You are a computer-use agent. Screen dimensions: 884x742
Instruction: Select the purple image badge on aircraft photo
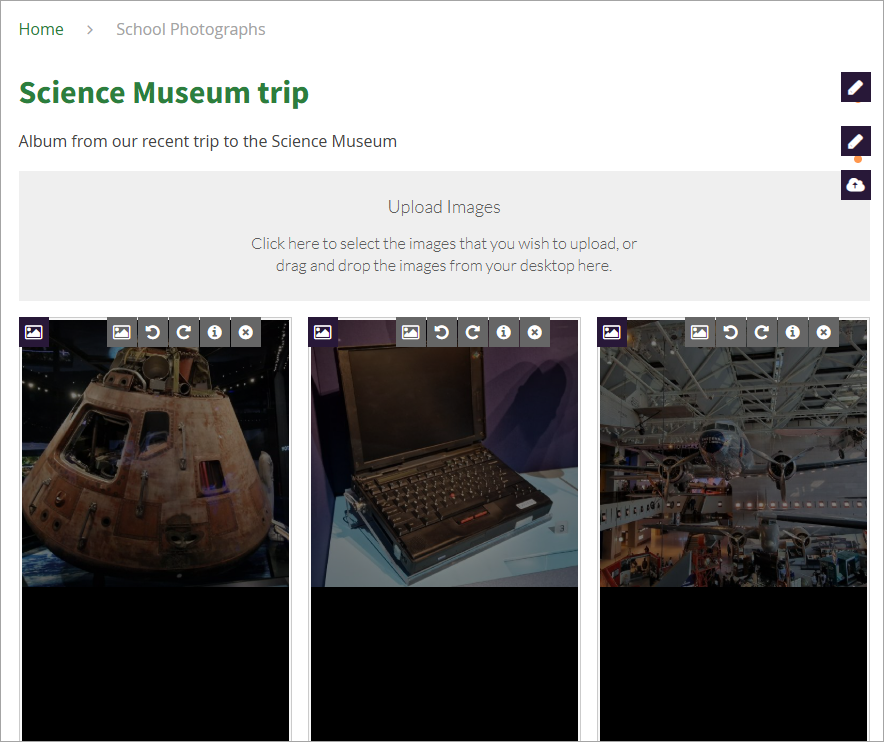pos(612,332)
